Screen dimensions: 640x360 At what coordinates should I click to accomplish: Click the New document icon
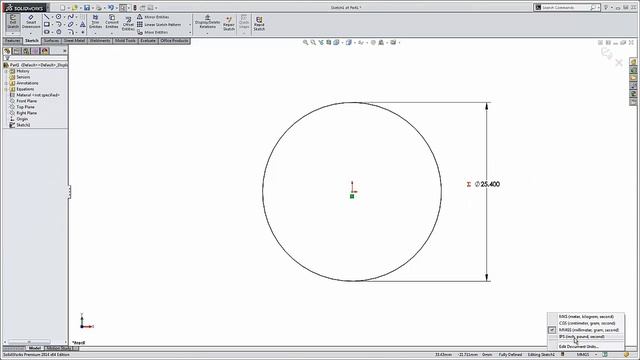(x=62, y=7)
